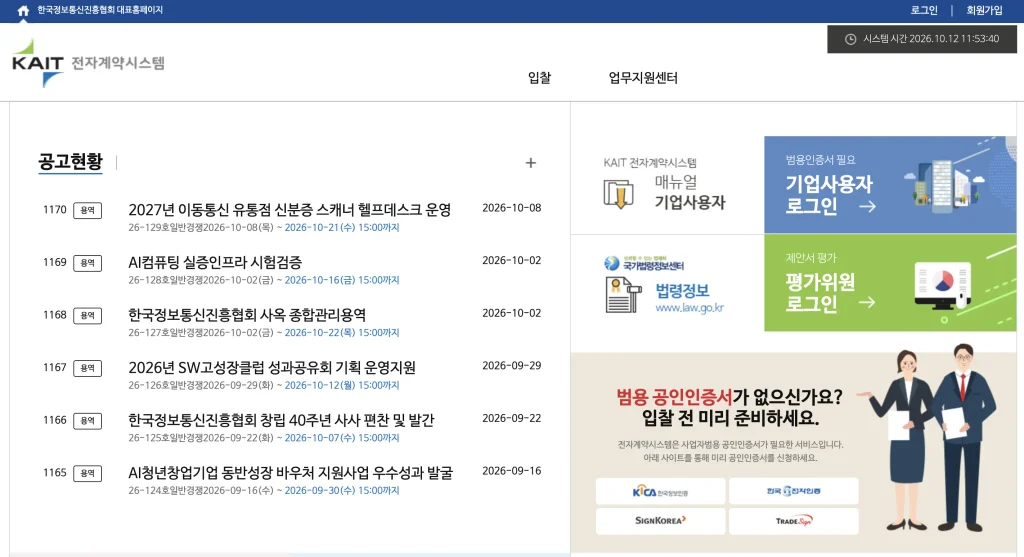Click the monitor chart illustration on 평가위원 banner
Viewport: 1024px width, 557px height.
943,286
